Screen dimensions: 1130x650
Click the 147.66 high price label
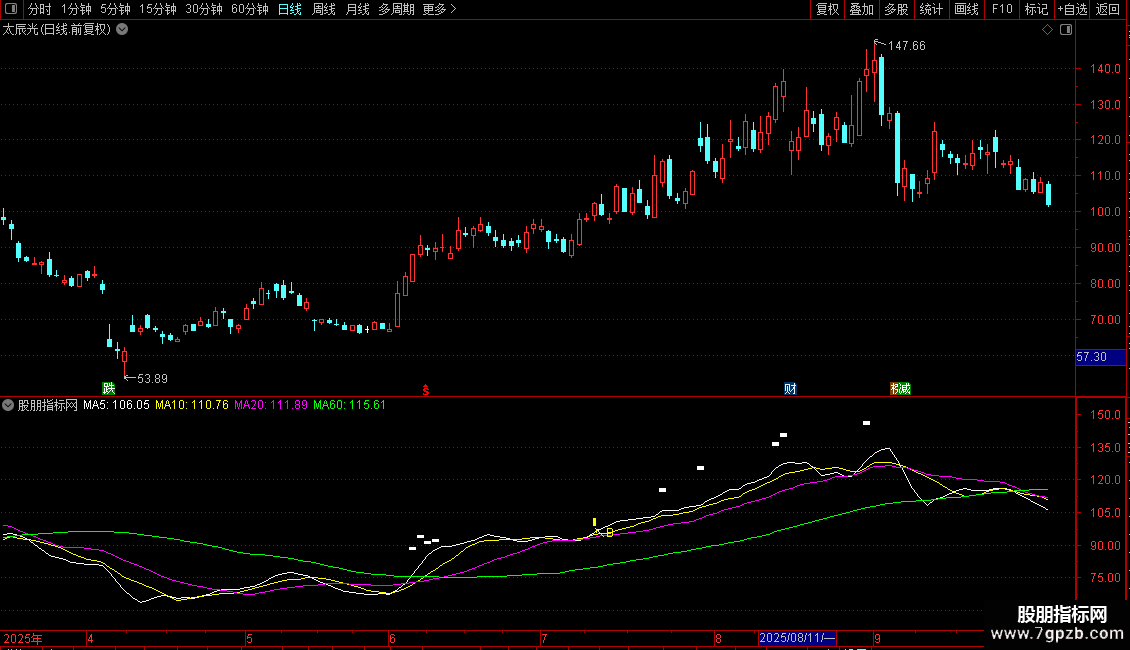click(x=907, y=46)
